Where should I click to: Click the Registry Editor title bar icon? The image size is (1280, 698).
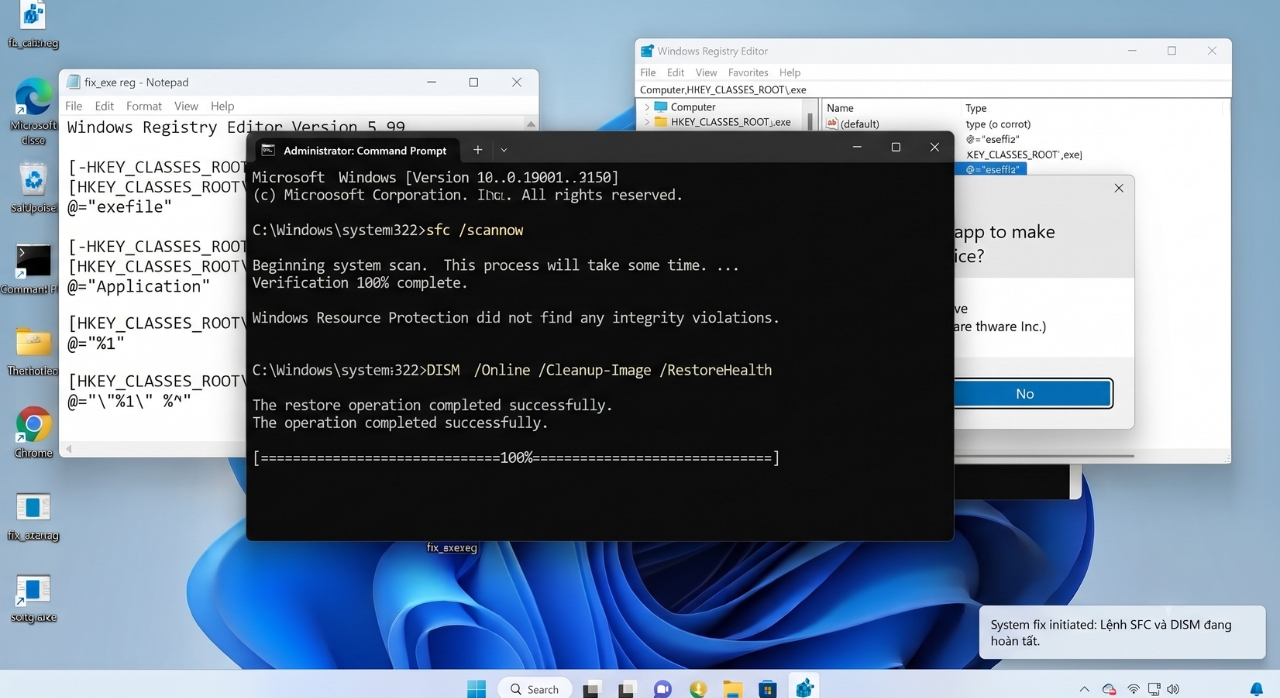coord(647,51)
